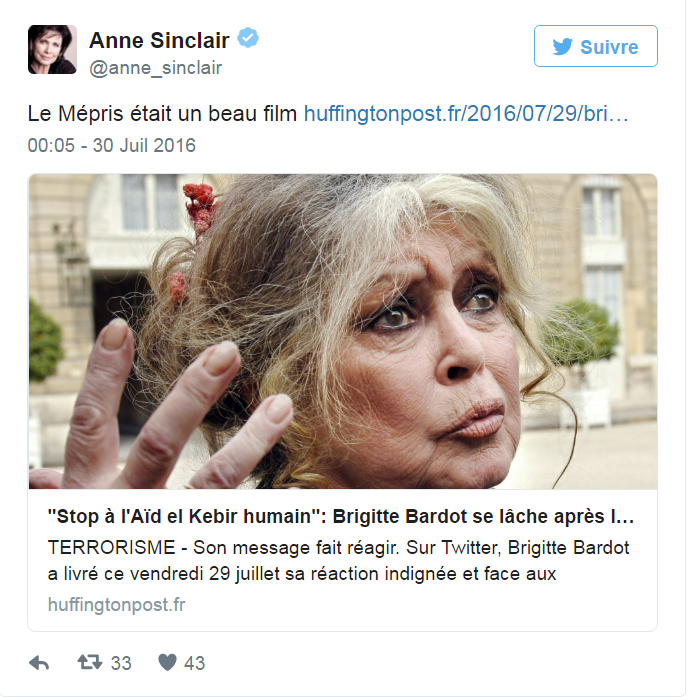Open the Anne Sinclair display name
This screenshot has height=697, width=695.
point(160,40)
